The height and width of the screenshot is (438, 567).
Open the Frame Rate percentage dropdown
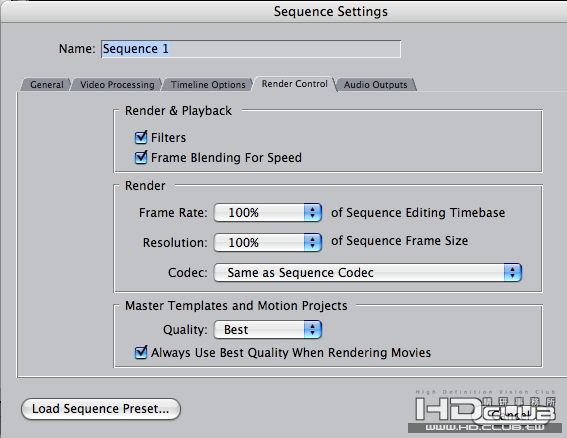coord(268,212)
